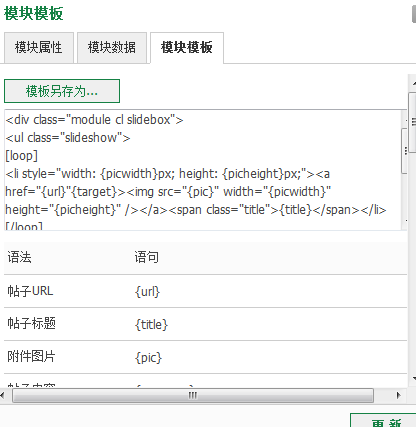This screenshot has height=427, width=416.
Task: Click the 语句 column header
Action: (x=147, y=257)
